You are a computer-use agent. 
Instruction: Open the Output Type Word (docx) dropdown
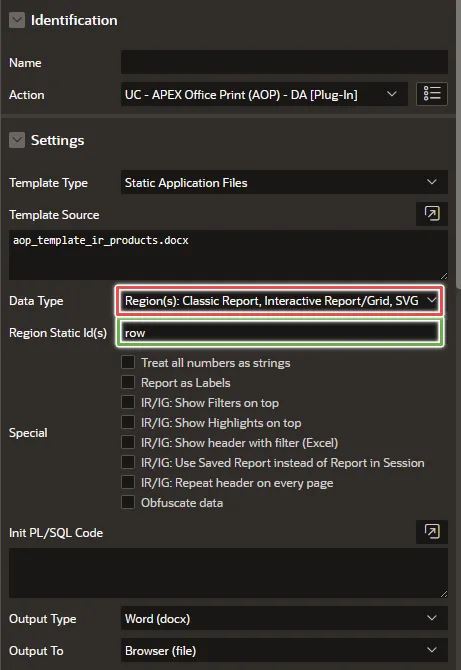[284, 618]
